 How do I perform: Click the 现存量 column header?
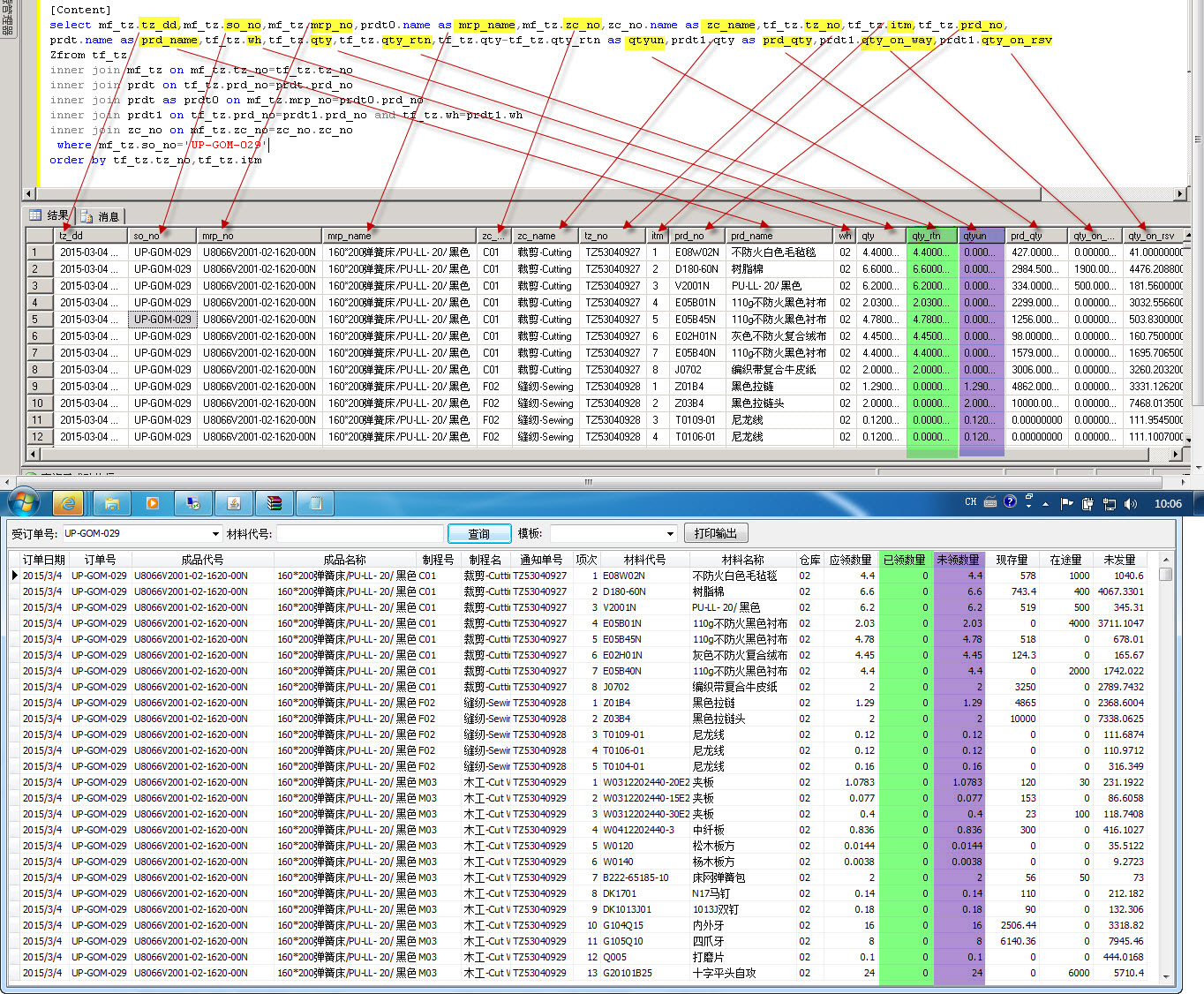(x=1012, y=560)
